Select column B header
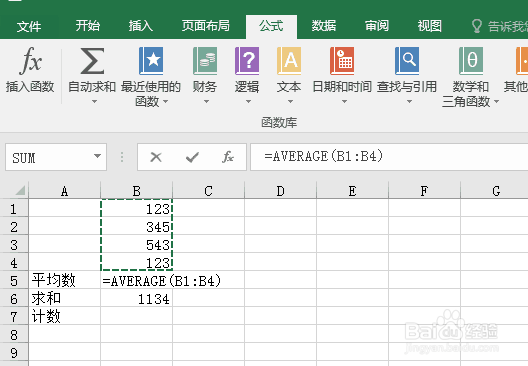 coord(136,191)
